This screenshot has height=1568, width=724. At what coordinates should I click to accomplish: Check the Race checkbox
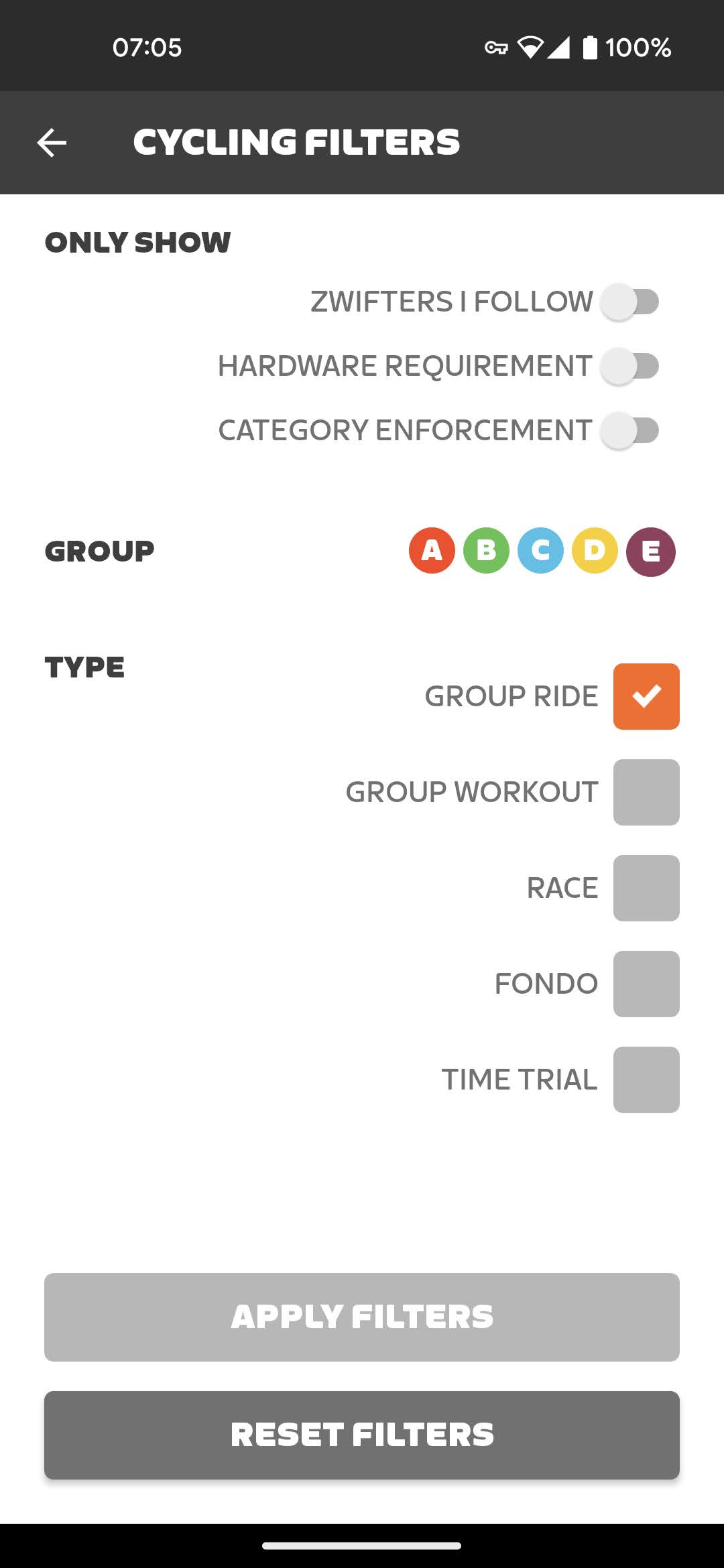[x=646, y=888]
